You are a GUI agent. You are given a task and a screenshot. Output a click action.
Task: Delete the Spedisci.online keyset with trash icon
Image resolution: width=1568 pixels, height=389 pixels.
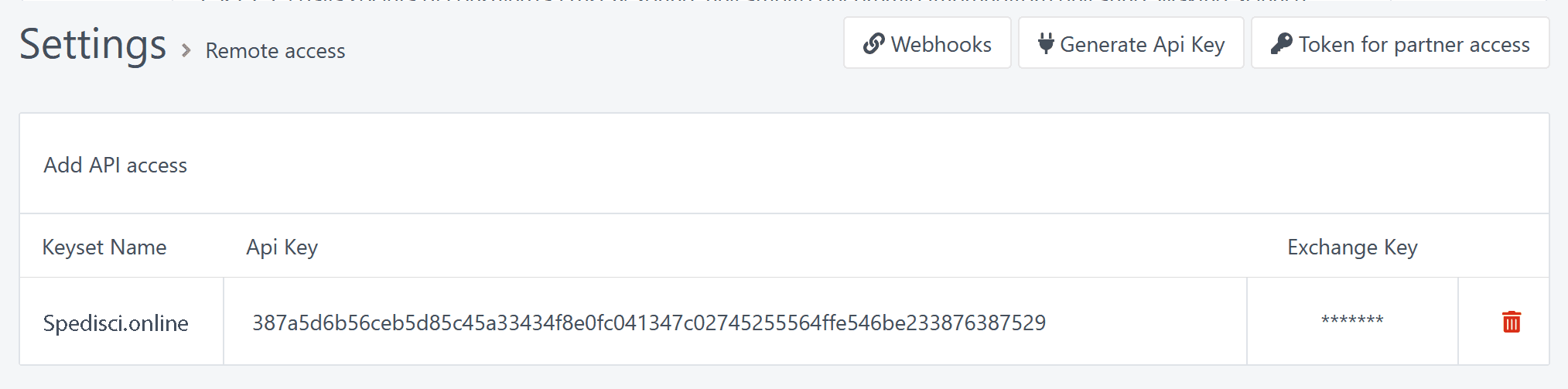tap(1511, 322)
